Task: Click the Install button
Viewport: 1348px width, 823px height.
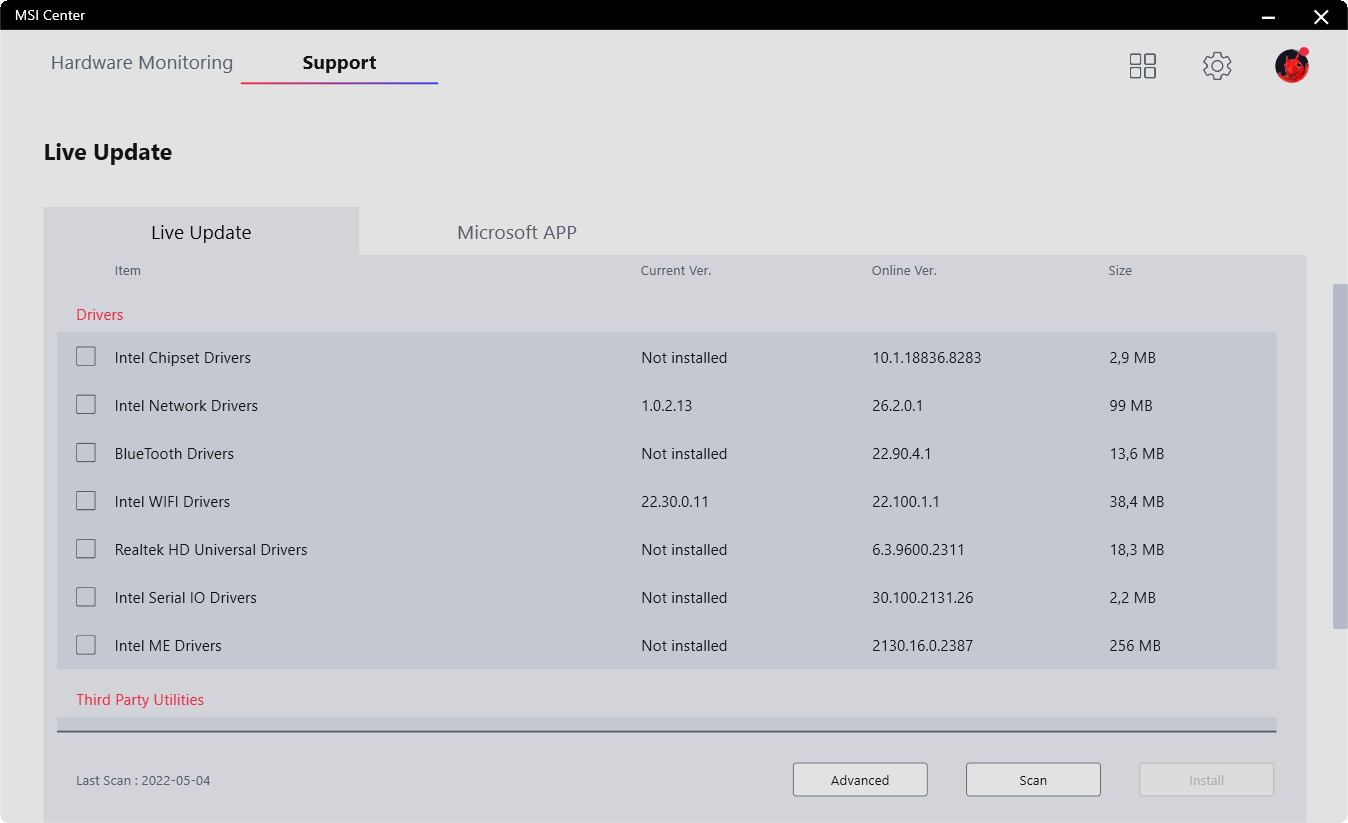Action: tap(1206, 780)
